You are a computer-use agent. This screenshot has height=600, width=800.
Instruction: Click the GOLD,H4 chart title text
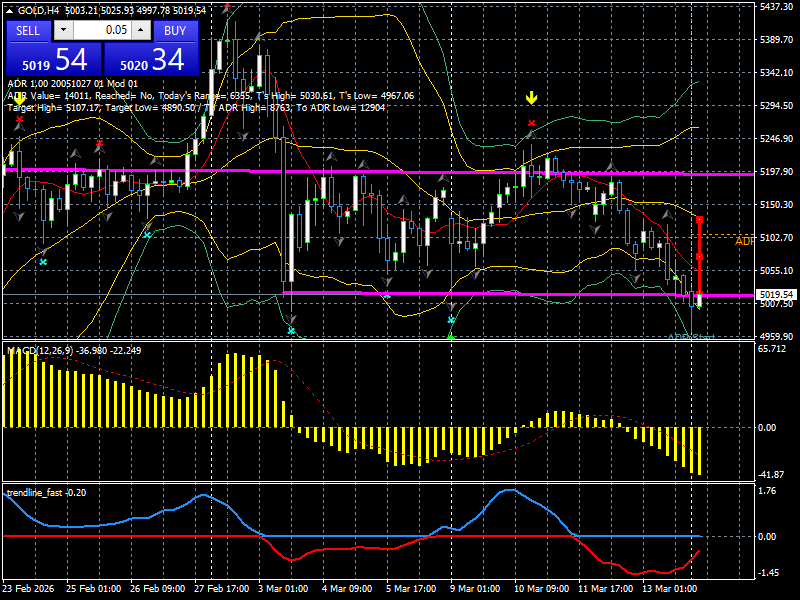click(x=39, y=11)
